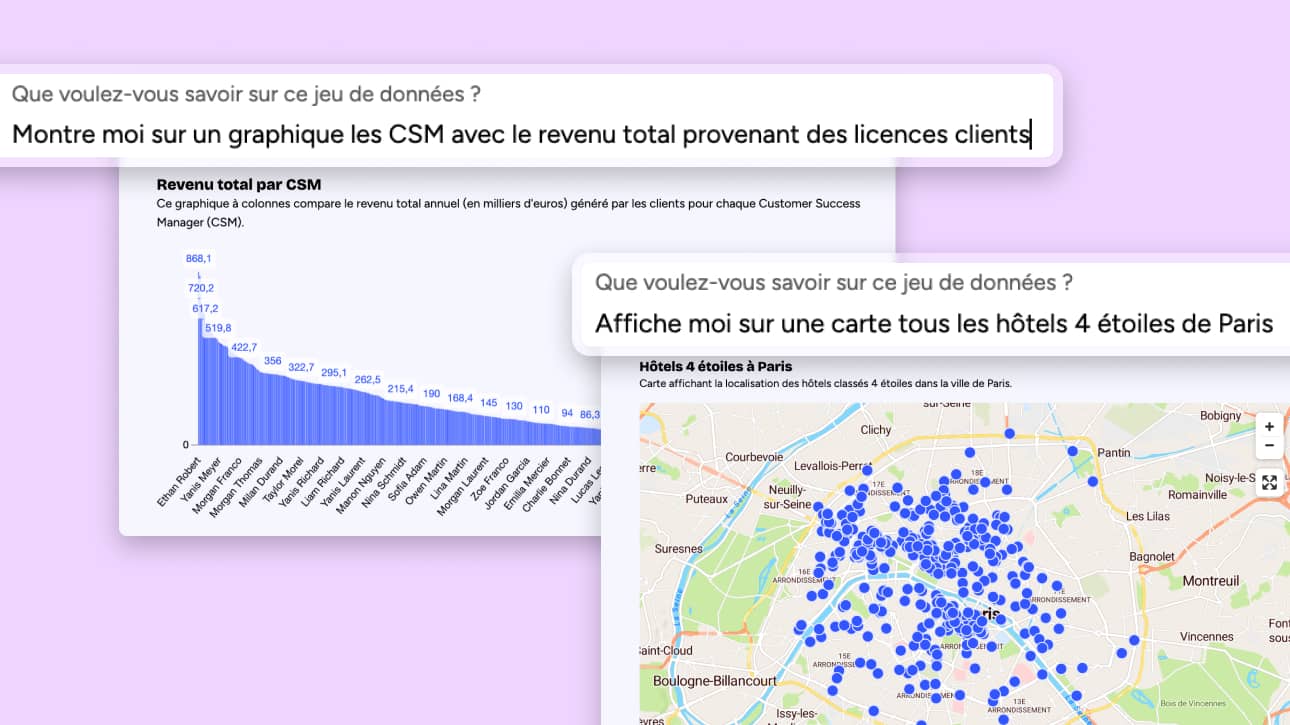Zoom out on the Paris map
Screen dimensions: 1290x725
pyautogui.click(x=1269, y=446)
